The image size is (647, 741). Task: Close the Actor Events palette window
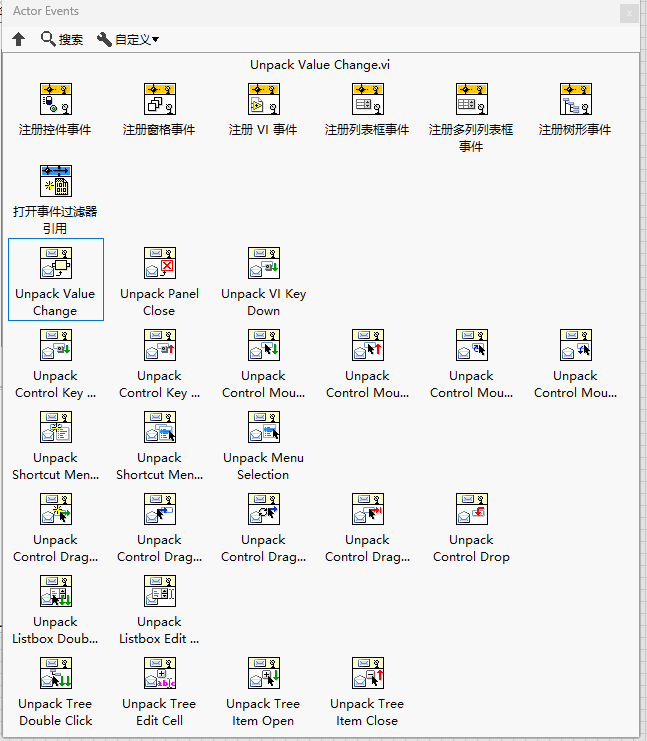pos(629,13)
